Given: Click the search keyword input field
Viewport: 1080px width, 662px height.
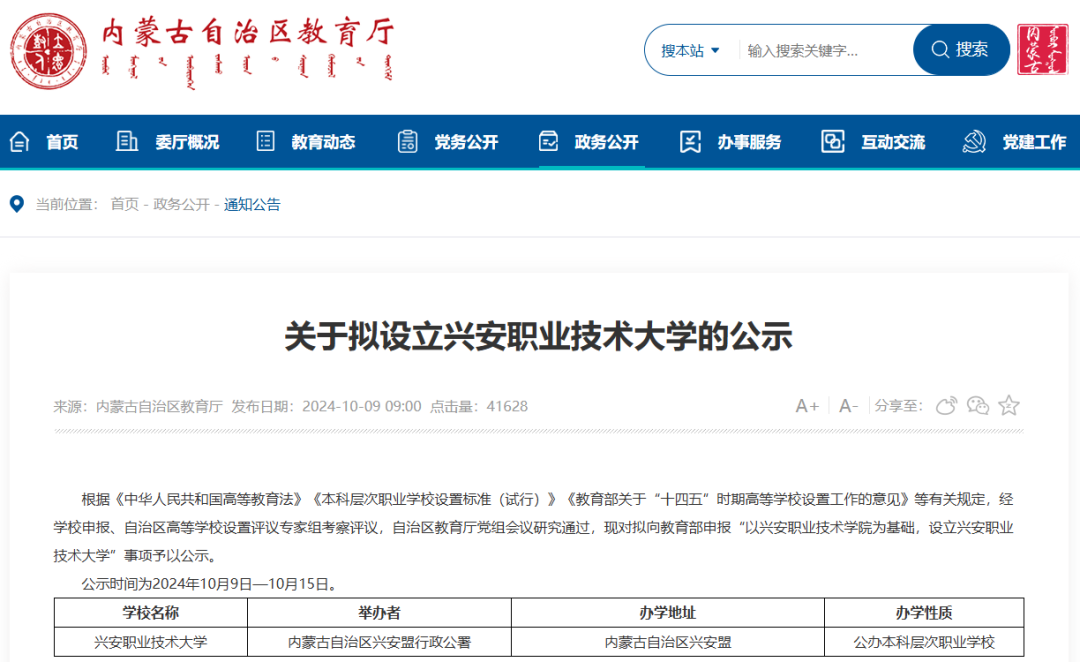Looking at the screenshot, I should (x=810, y=49).
